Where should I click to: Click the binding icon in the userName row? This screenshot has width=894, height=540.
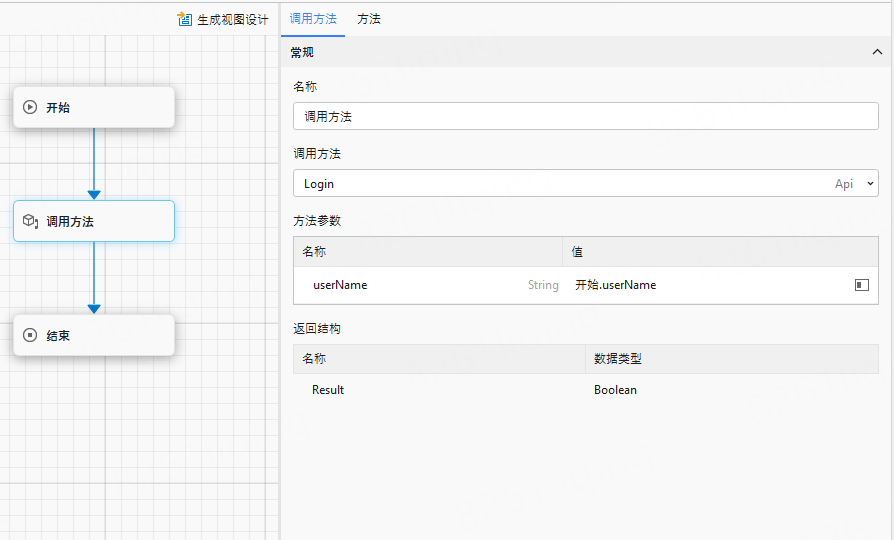point(861,285)
